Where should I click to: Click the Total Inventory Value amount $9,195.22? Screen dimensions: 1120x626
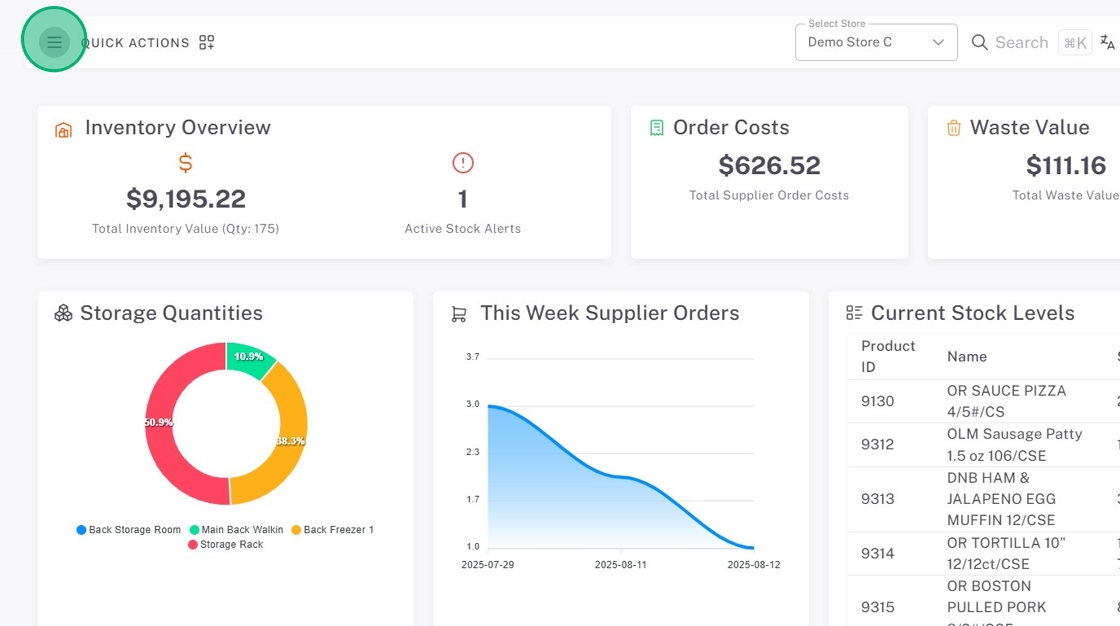[x=186, y=199]
